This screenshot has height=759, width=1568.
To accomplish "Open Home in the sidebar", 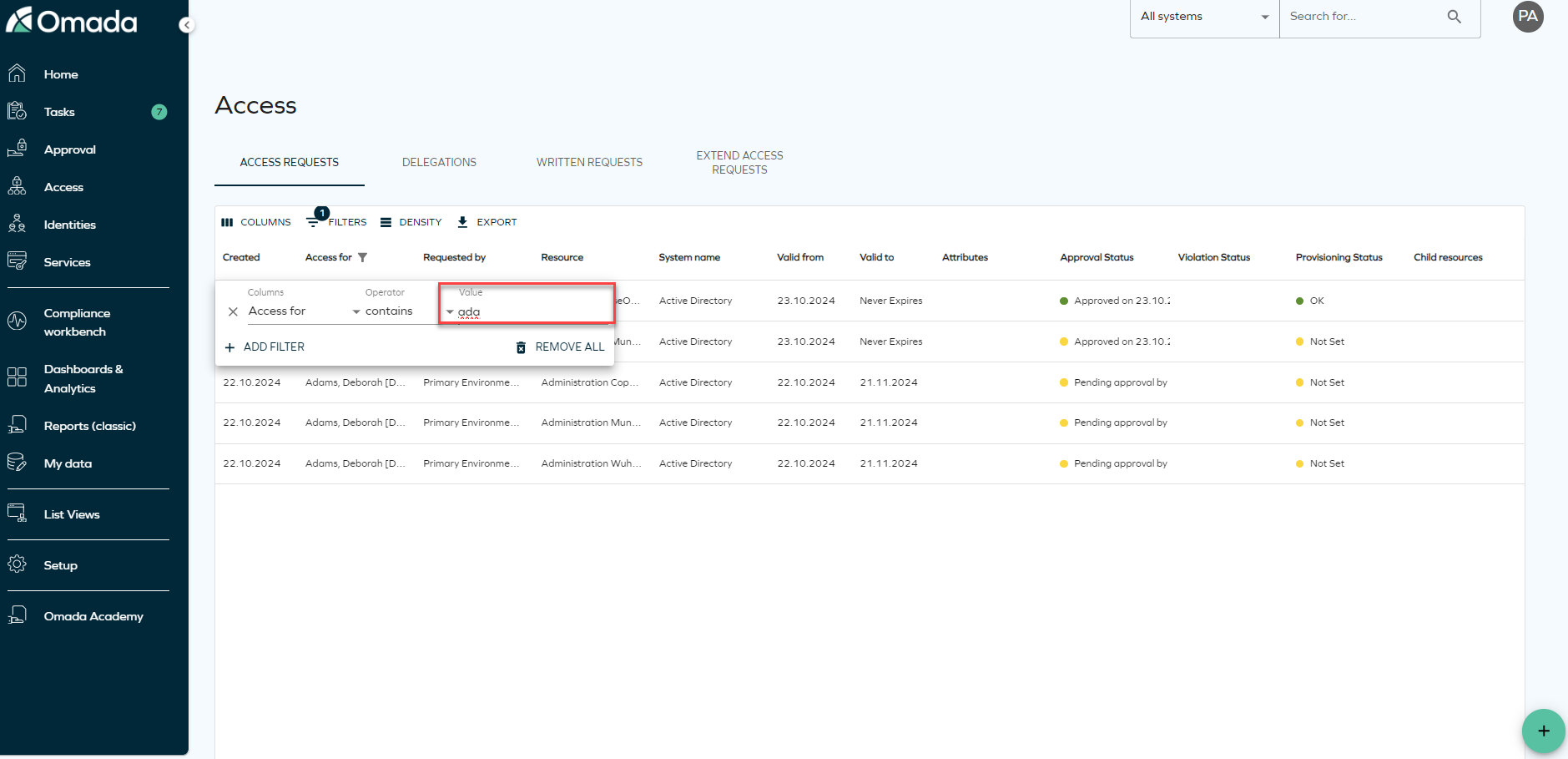I will [x=61, y=74].
